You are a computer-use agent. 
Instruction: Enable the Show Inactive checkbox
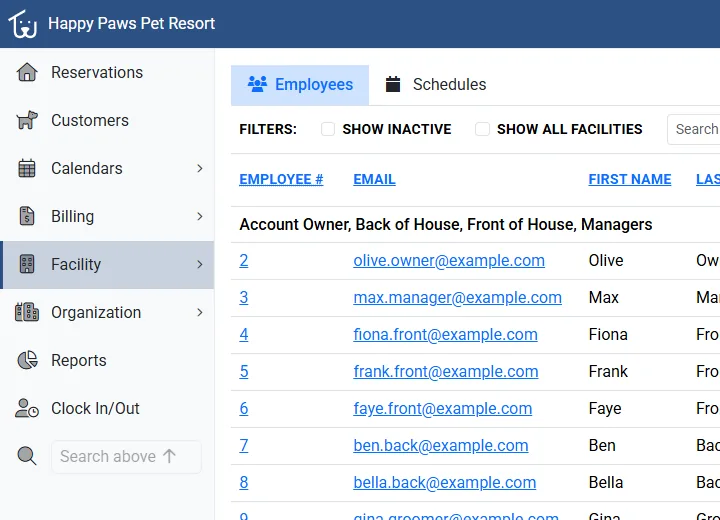(x=328, y=129)
